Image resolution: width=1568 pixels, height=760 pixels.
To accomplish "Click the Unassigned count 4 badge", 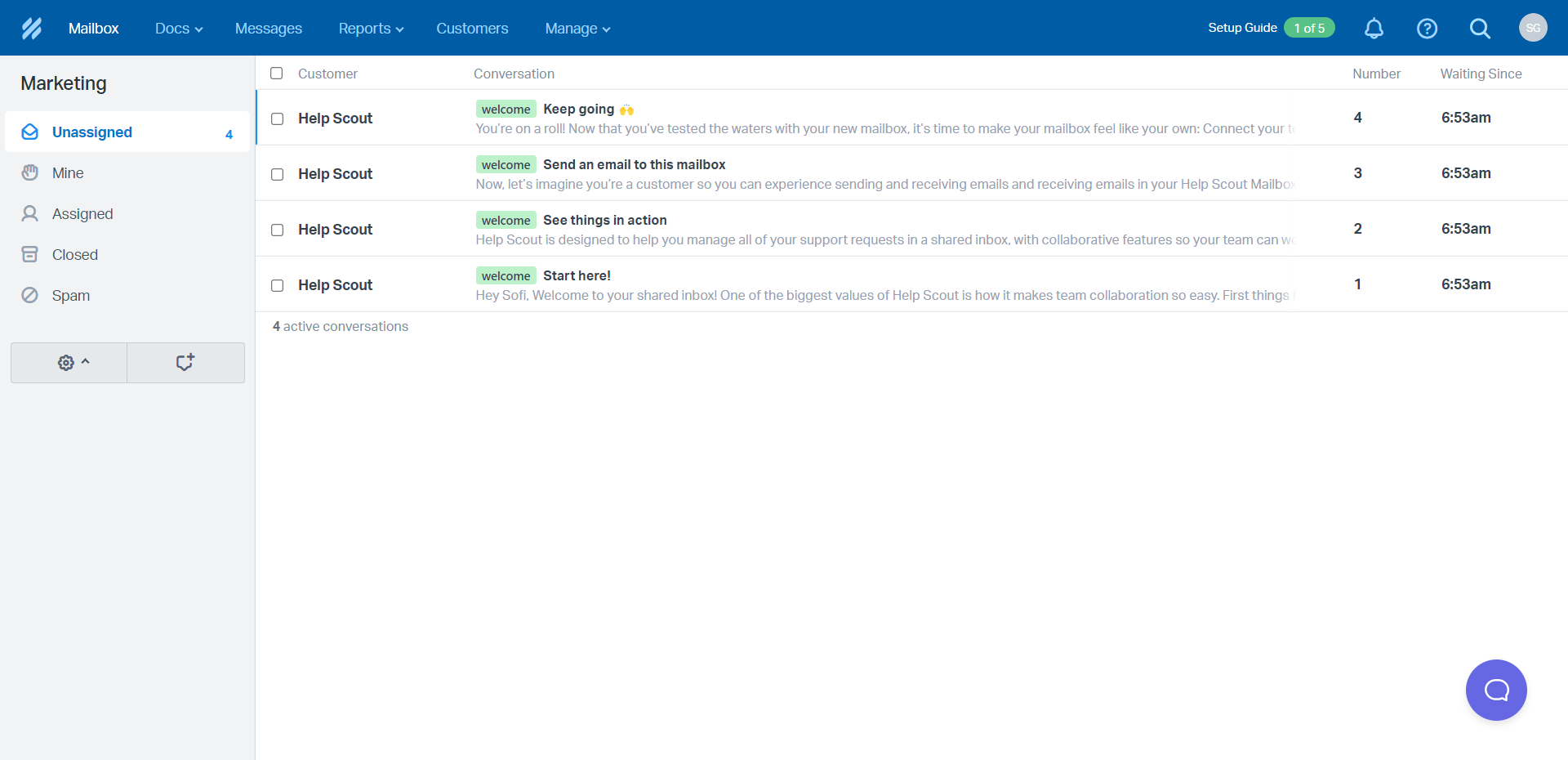I will (229, 134).
